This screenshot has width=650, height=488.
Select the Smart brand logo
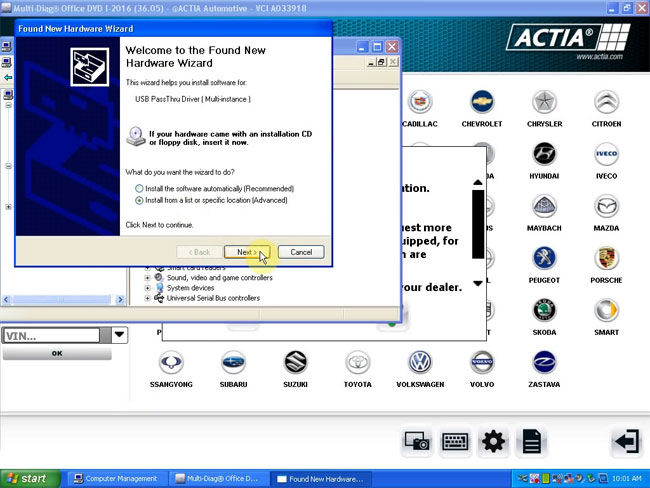[606, 310]
